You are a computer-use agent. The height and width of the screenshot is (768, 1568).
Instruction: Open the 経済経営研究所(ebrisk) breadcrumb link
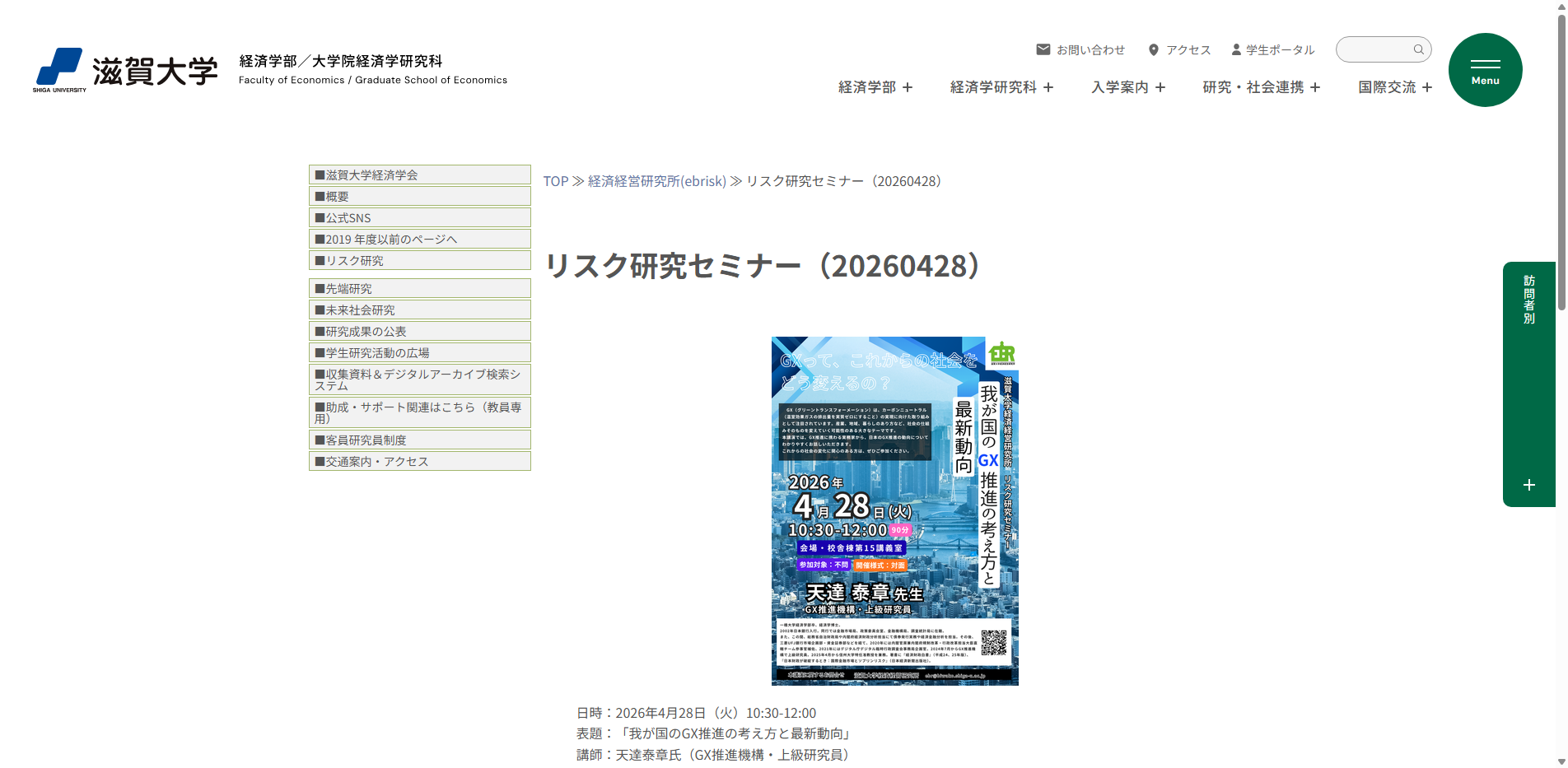[x=655, y=181]
